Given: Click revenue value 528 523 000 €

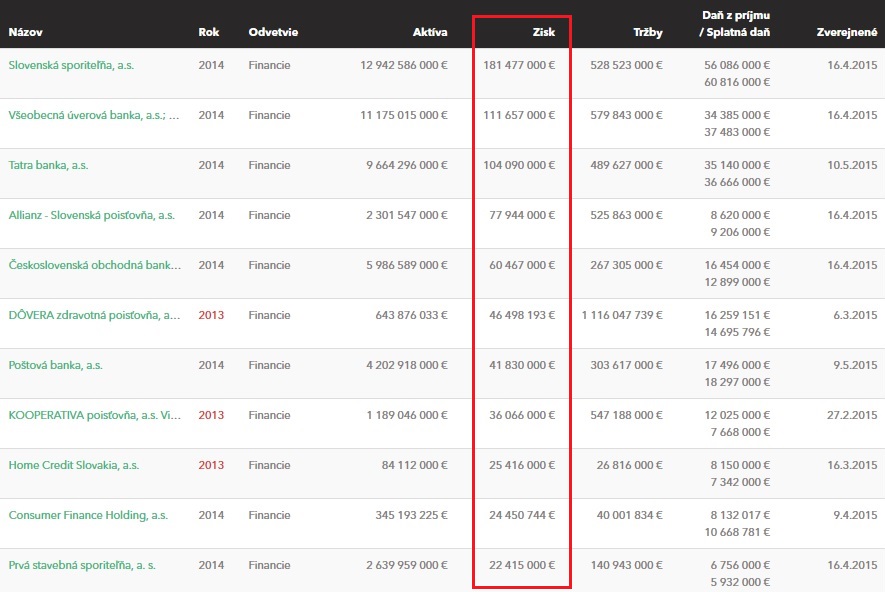Looking at the screenshot, I should tap(626, 65).
